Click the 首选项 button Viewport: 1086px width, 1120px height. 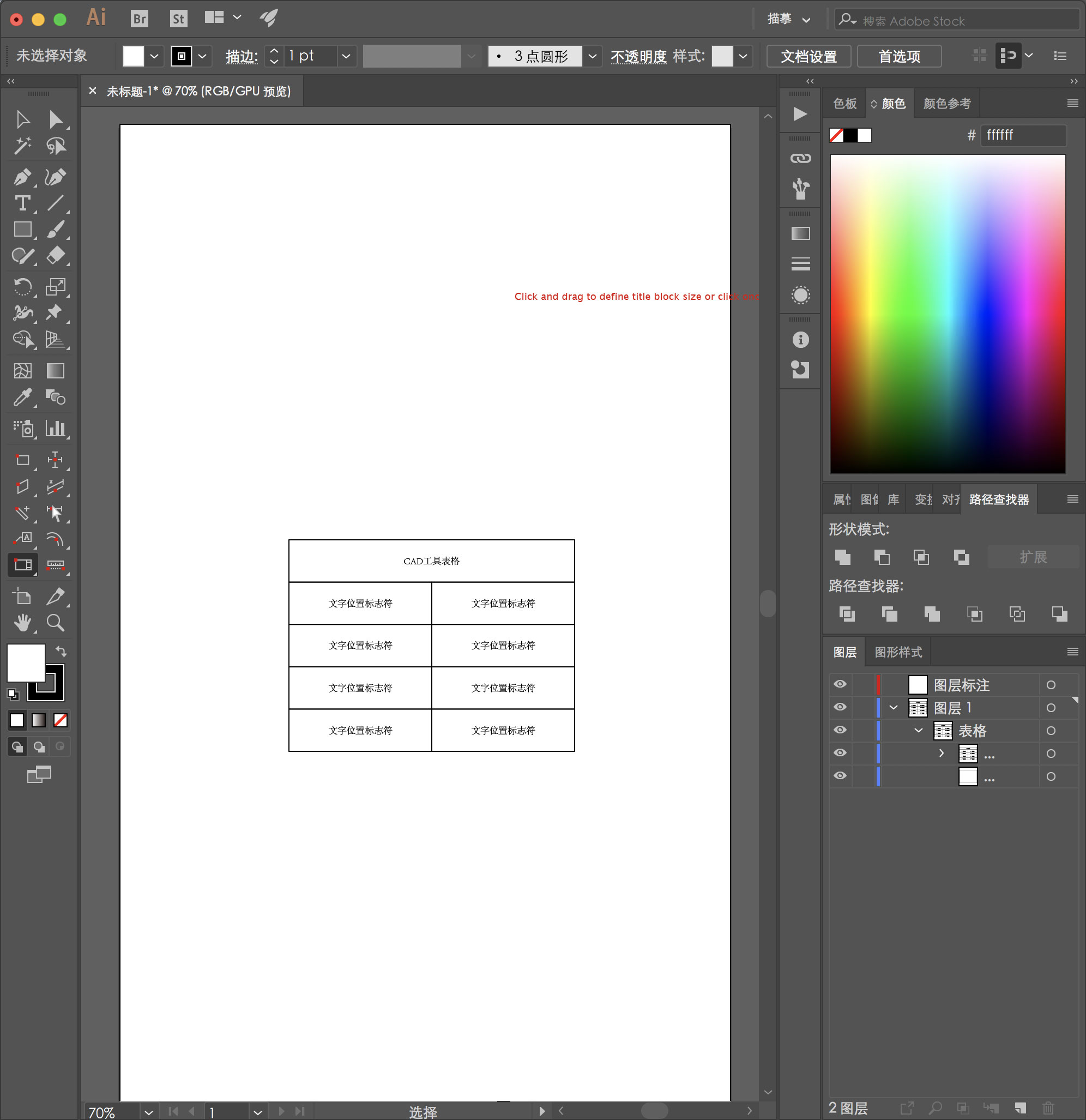pyautogui.click(x=899, y=56)
